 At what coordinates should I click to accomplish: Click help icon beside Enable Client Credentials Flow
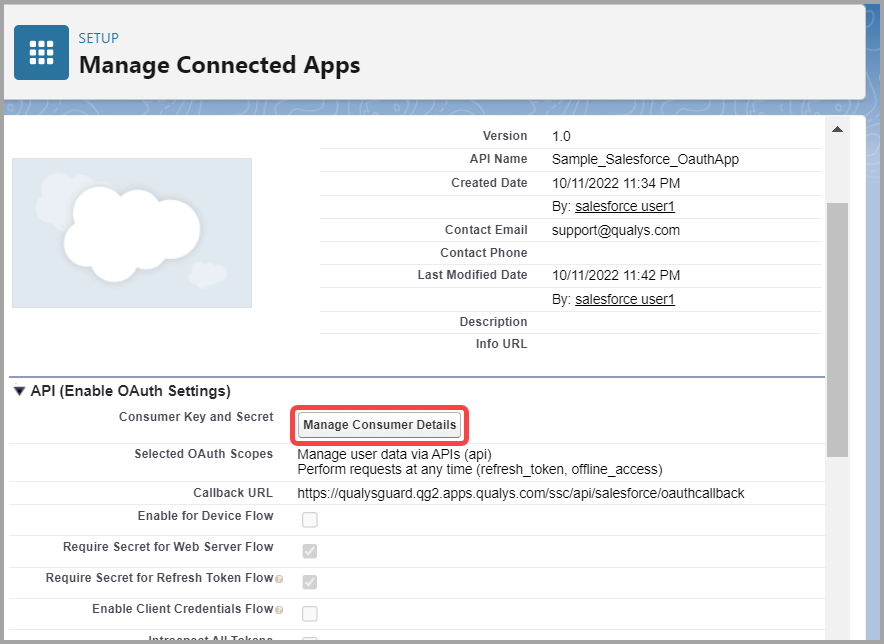tap(279, 610)
